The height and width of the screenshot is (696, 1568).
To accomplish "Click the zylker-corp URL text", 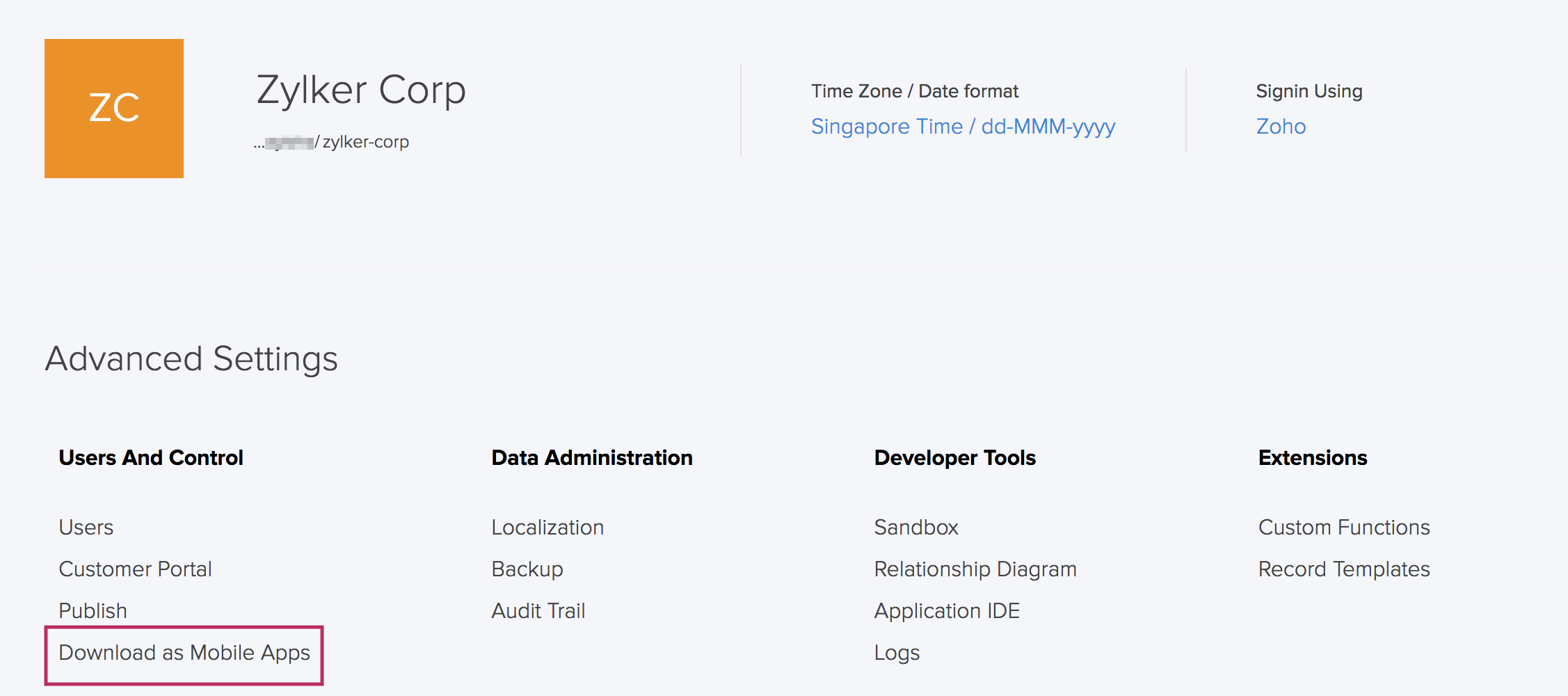I will (x=365, y=142).
